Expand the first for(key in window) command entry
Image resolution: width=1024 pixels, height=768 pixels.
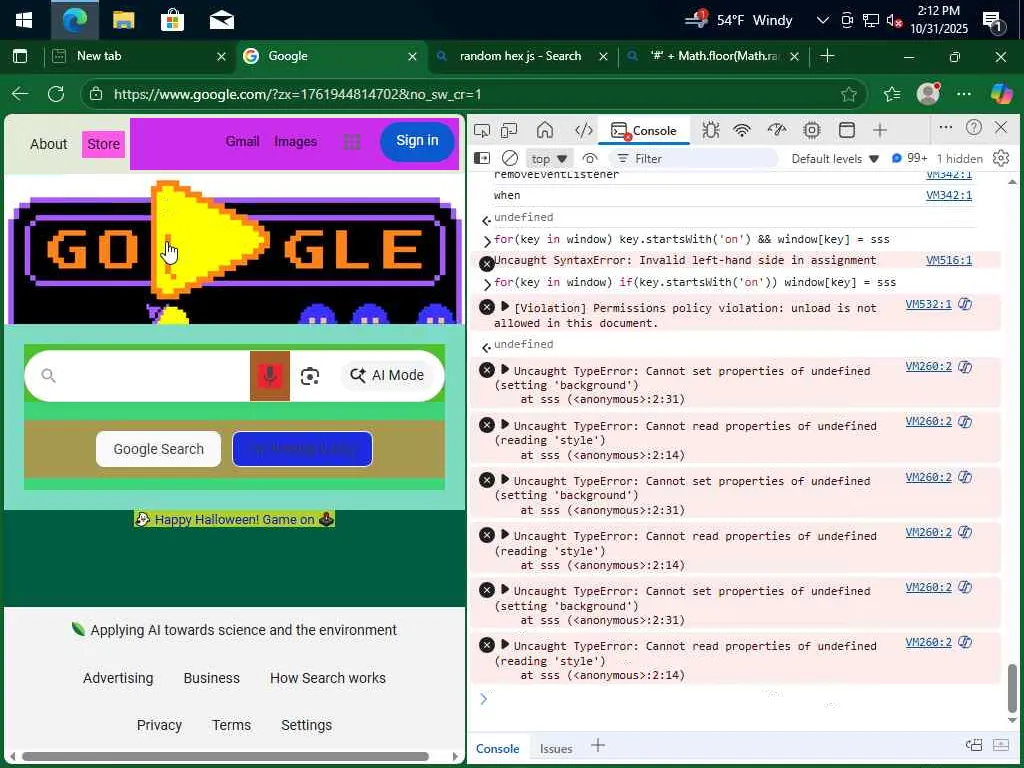[x=487, y=241]
